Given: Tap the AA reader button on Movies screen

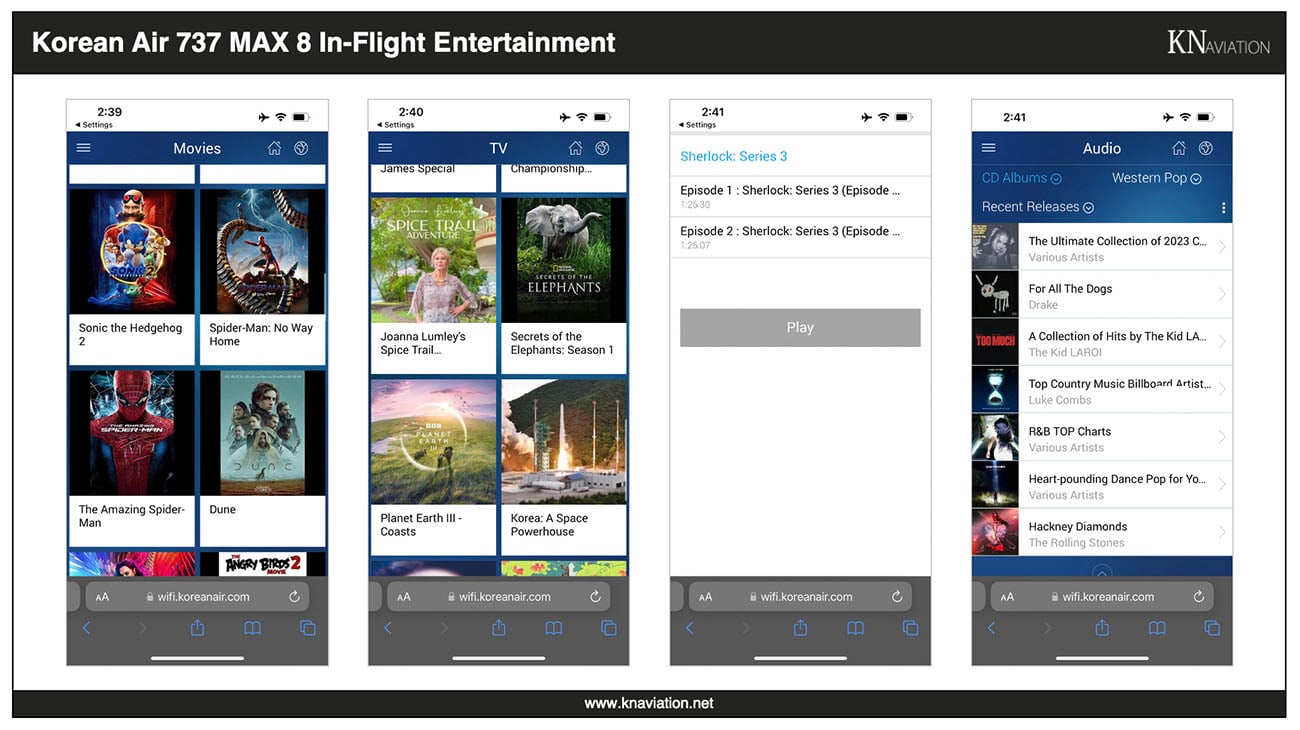Looking at the screenshot, I should coord(102,597).
